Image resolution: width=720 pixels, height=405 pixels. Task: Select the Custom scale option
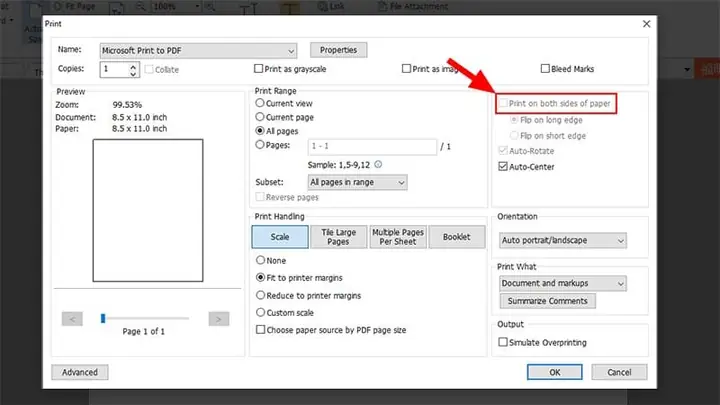[260, 313]
